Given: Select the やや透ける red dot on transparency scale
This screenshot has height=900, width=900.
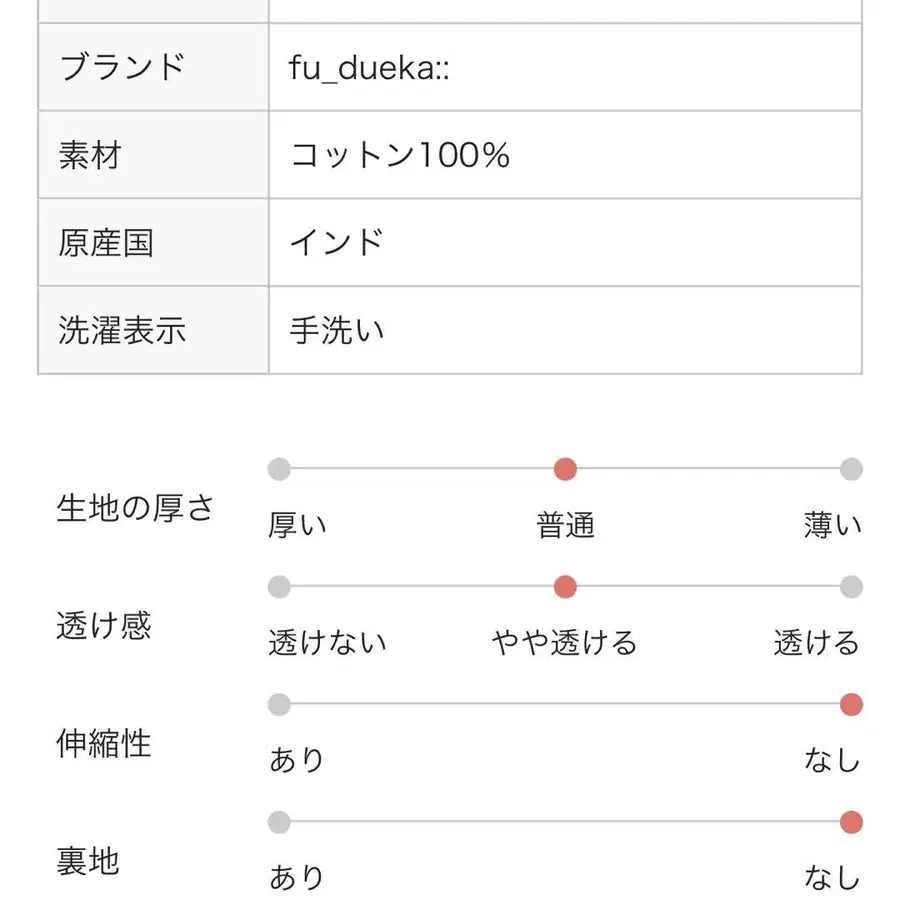Looking at the screenshot, I should click(565, 587).
